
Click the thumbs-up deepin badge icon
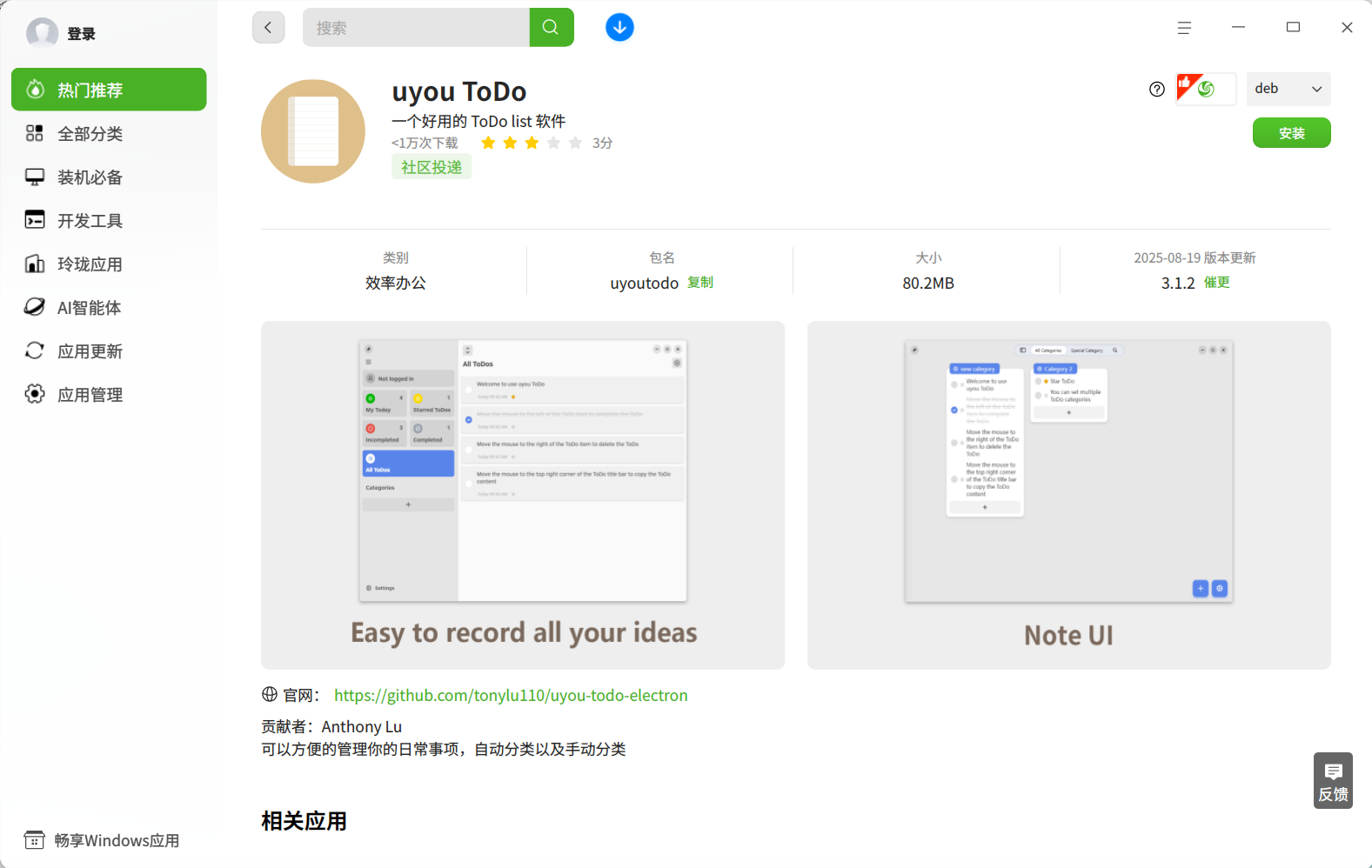point(1206,89)
